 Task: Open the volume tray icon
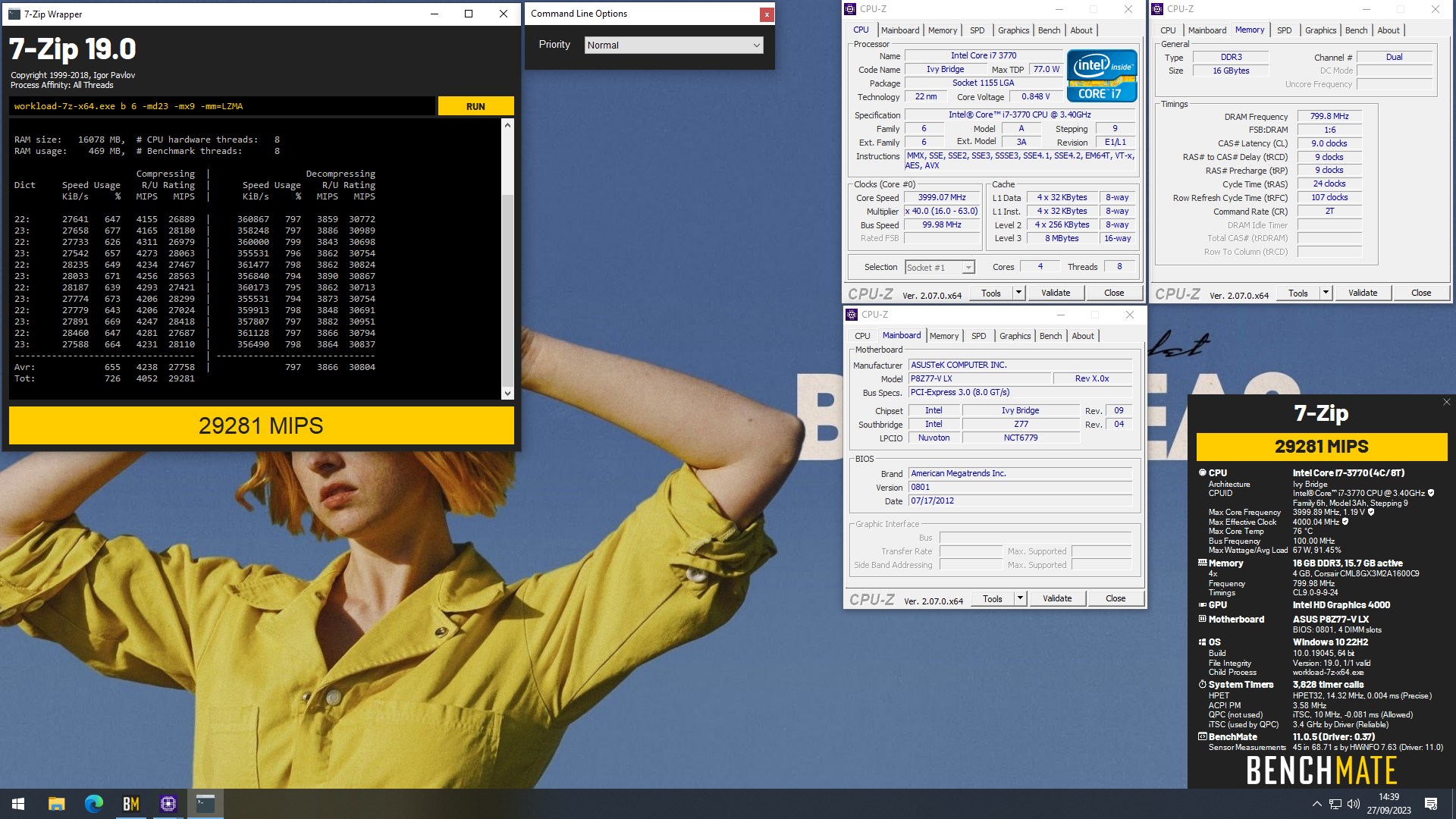click(1354, 804)
